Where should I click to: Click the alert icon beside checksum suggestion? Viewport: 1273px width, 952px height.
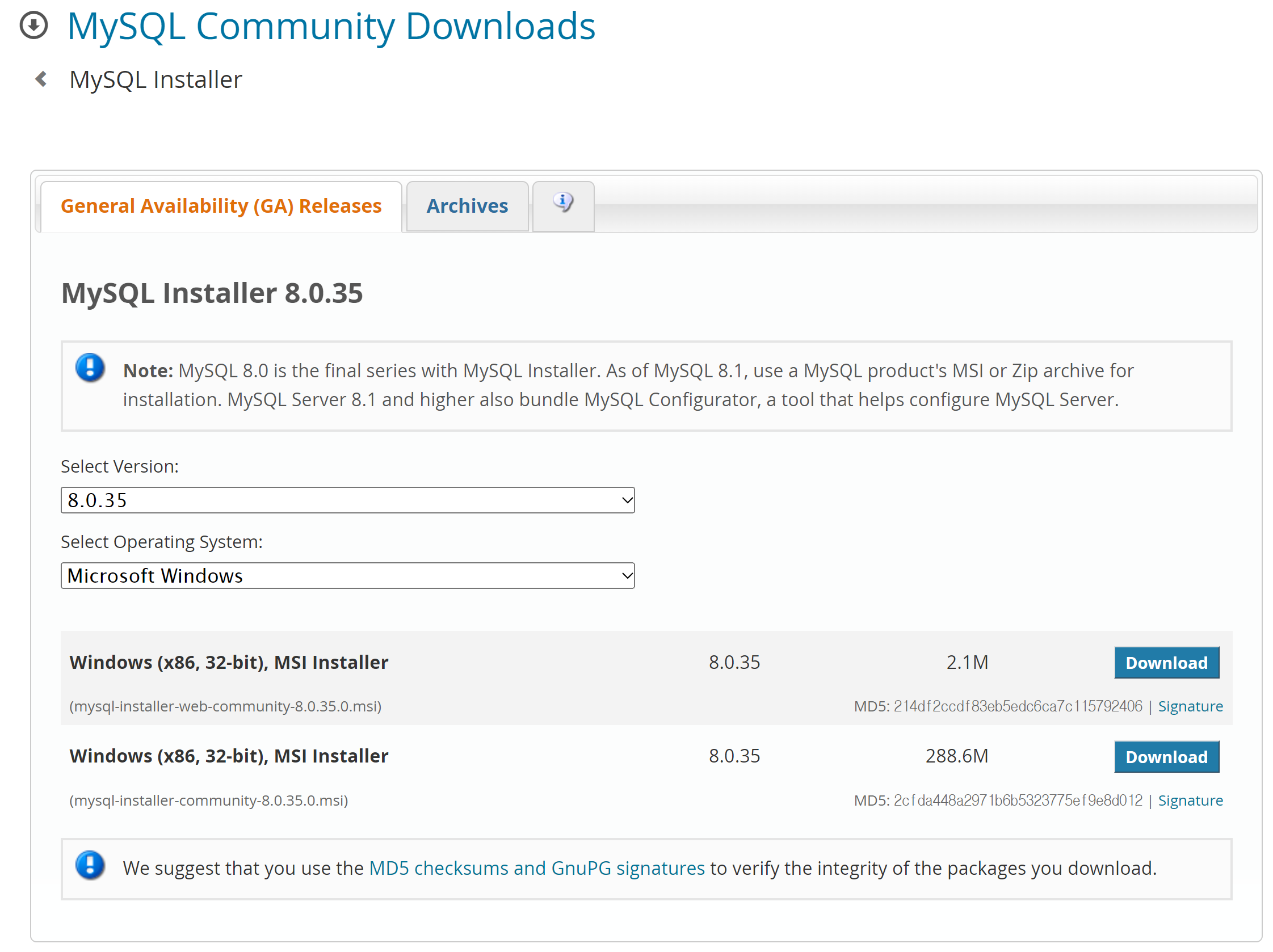pyautogui.click(x=90, y=865)
